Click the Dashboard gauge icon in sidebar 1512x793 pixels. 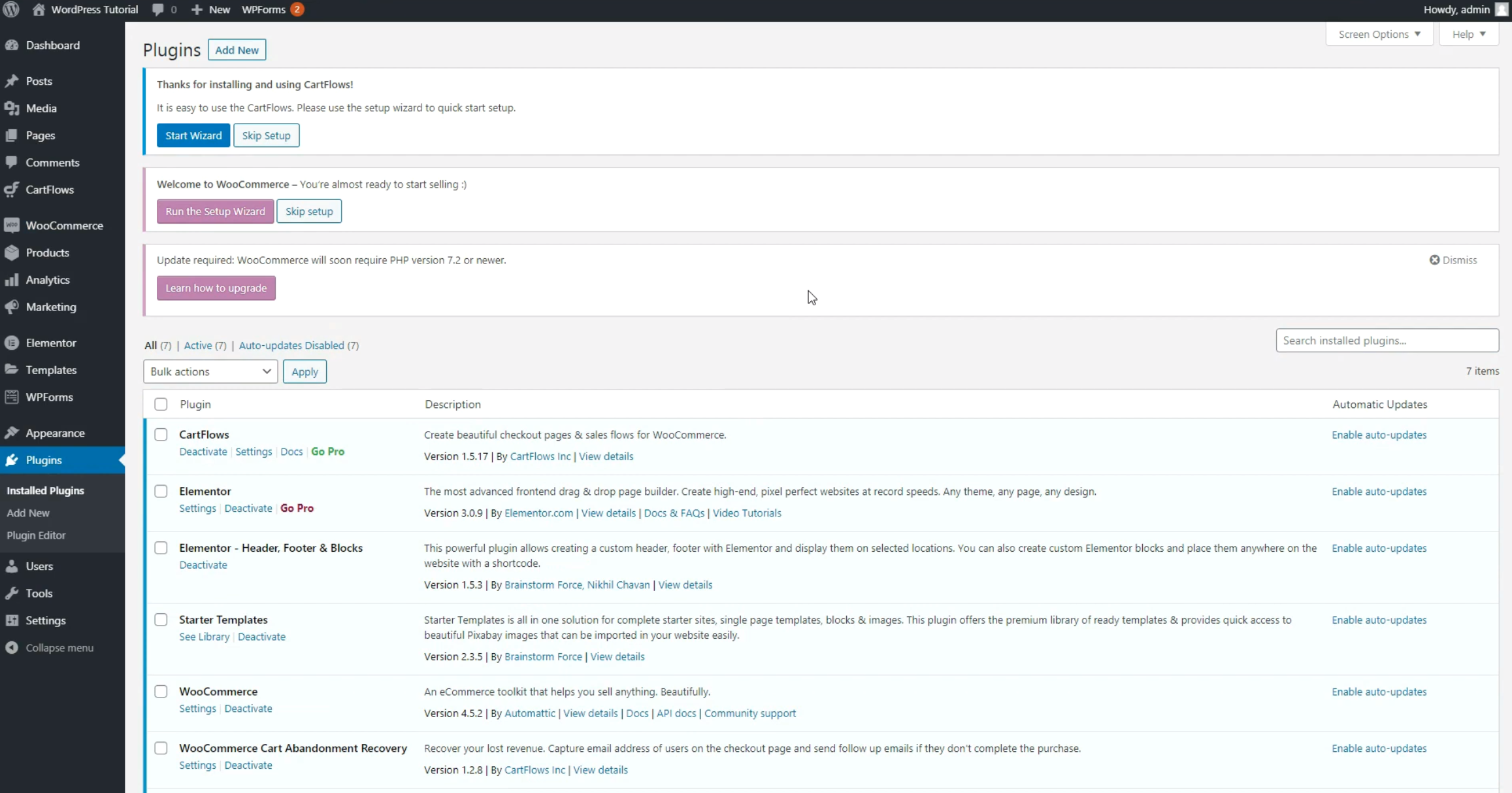point(12,45)
